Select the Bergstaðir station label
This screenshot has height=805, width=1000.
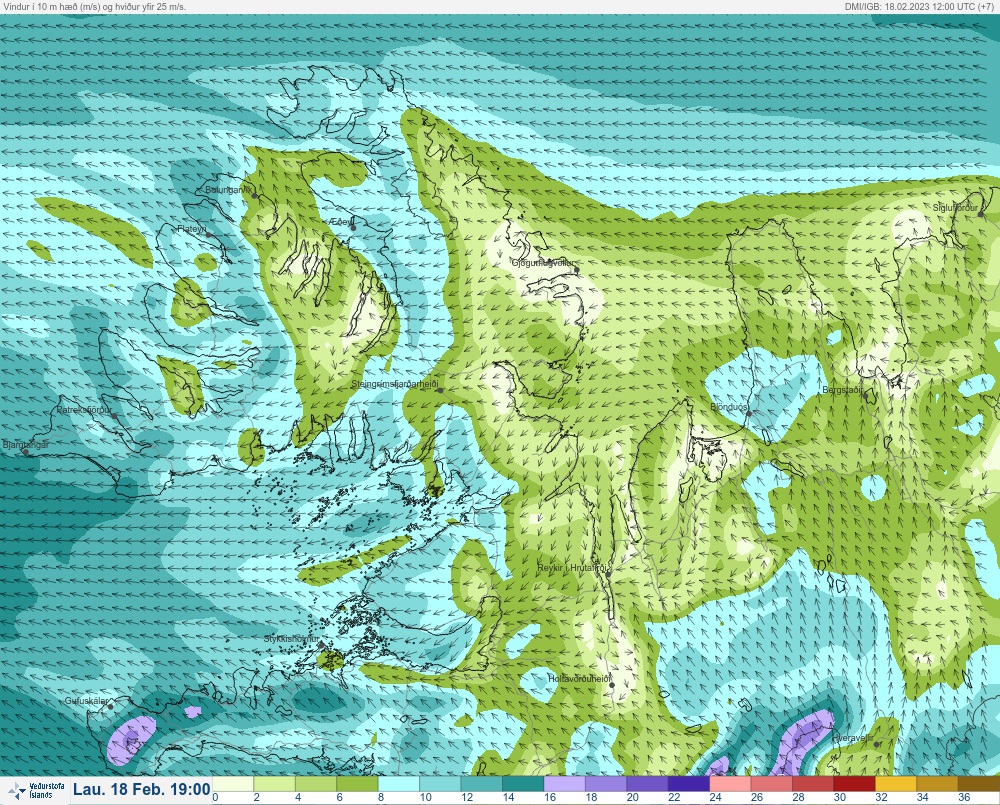(842, 390)
